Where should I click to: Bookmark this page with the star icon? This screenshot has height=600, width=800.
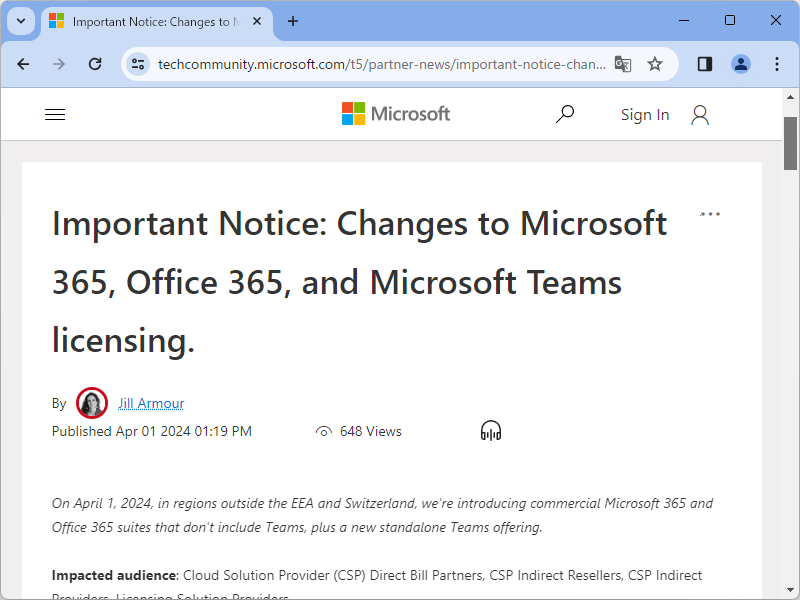pos(655,64)
